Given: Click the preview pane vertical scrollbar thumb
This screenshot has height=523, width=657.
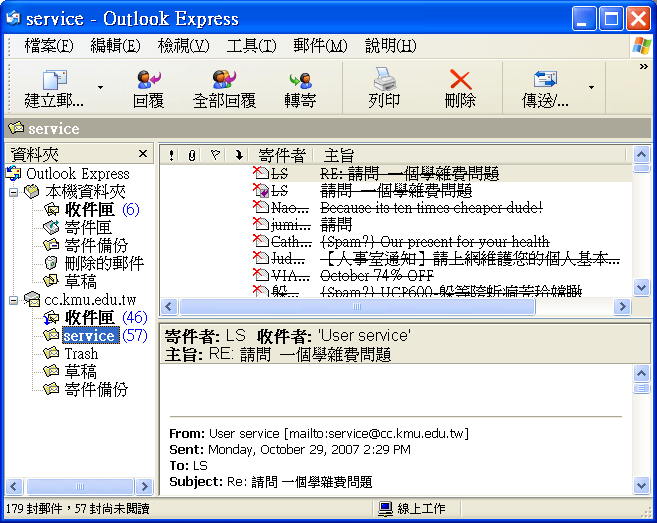Looking at the screenshot, I should [641, 388].
